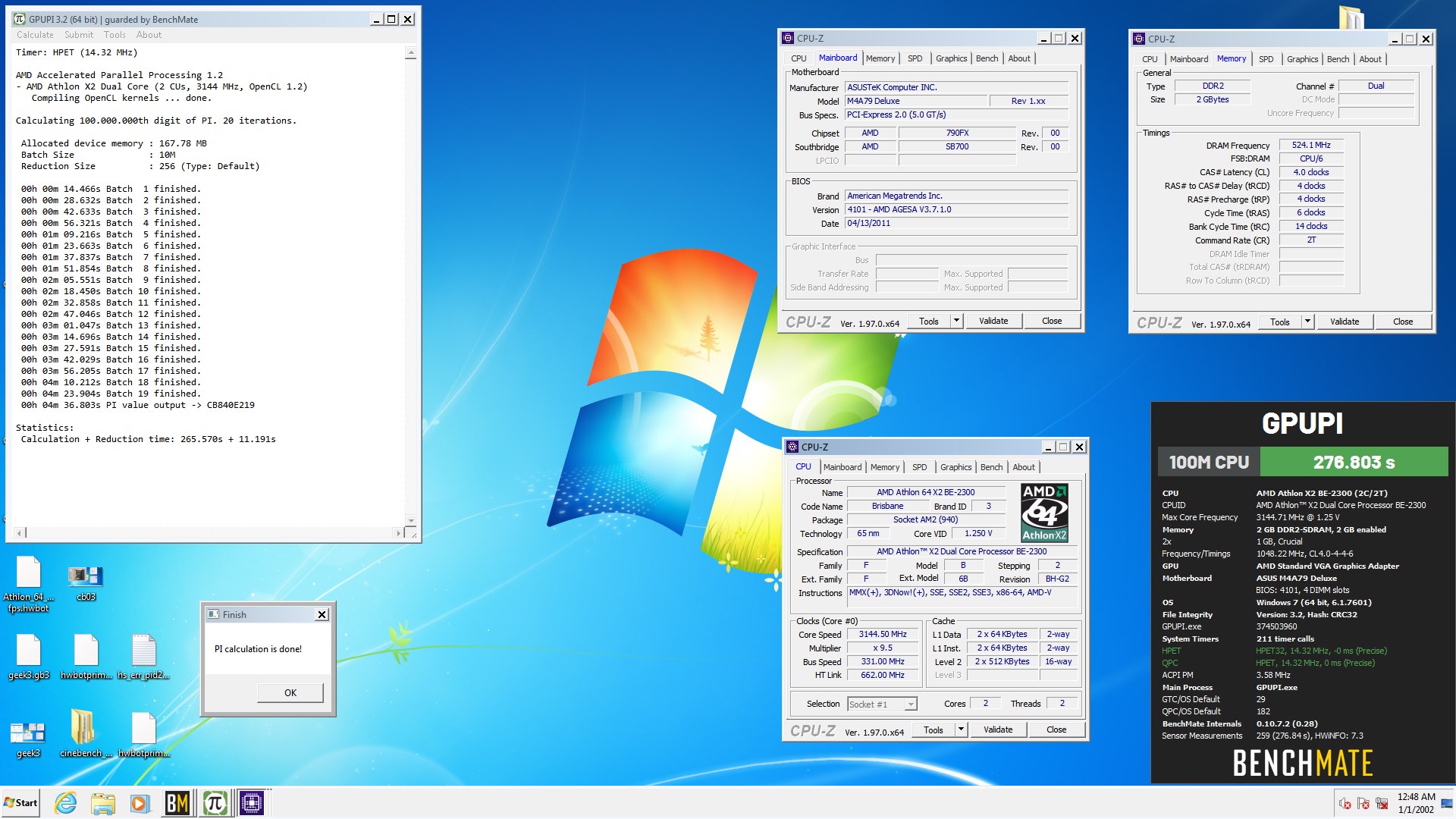The image size is (1456, 819).
Task: Switch to CPU-Z via purple chip taskbar icon
Action: [x=252, y=802]
